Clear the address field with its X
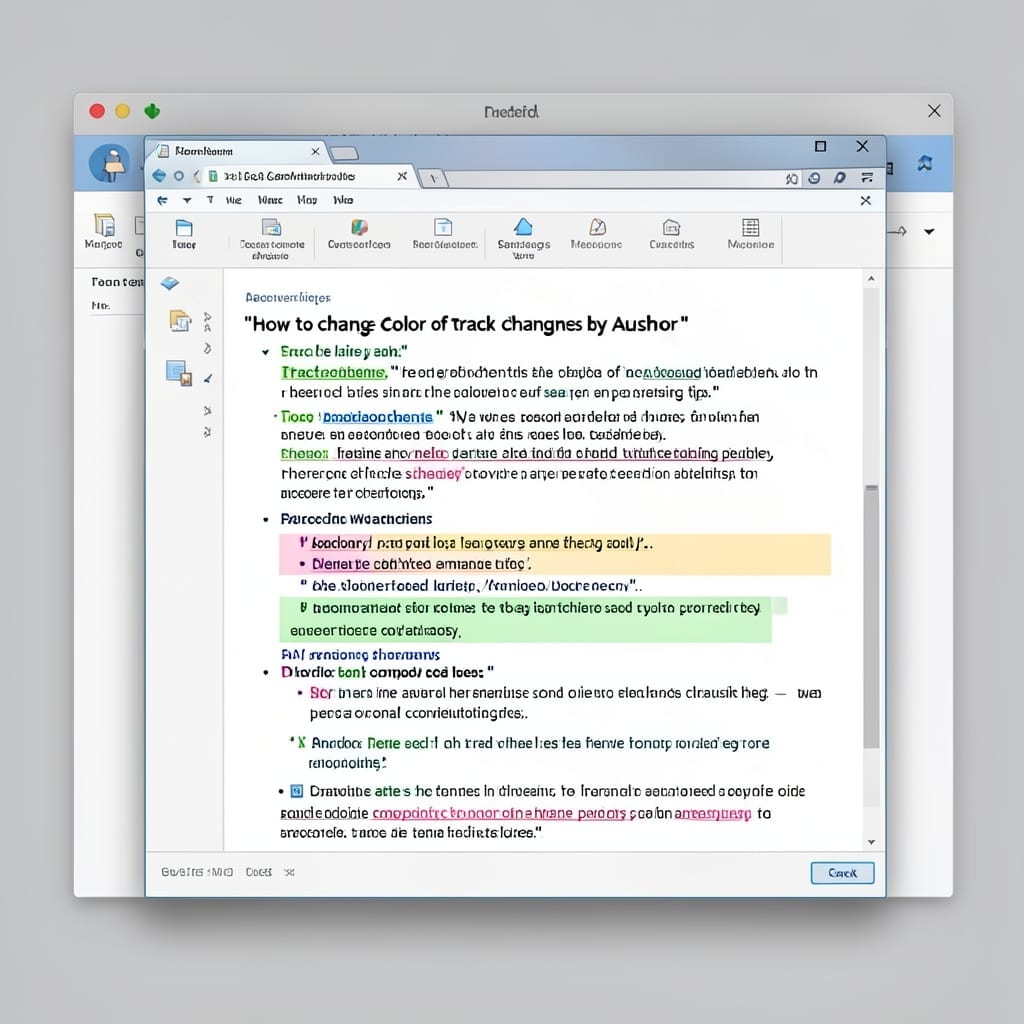This screenshot has width=1024, height=1024. (402, 176)
